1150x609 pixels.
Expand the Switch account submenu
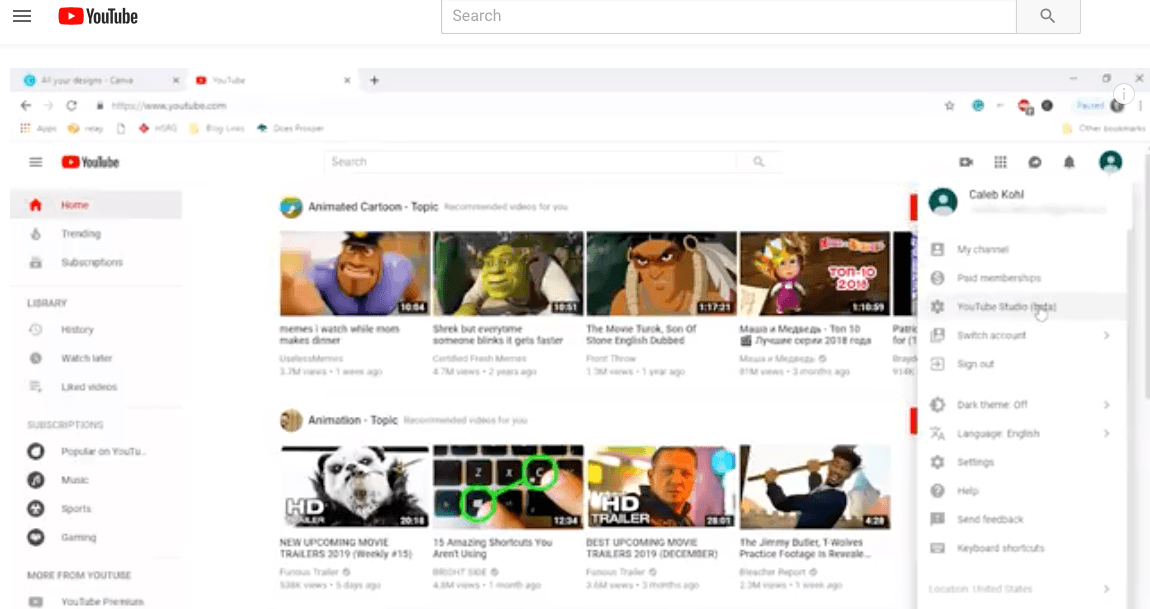[x=990, y=335]
